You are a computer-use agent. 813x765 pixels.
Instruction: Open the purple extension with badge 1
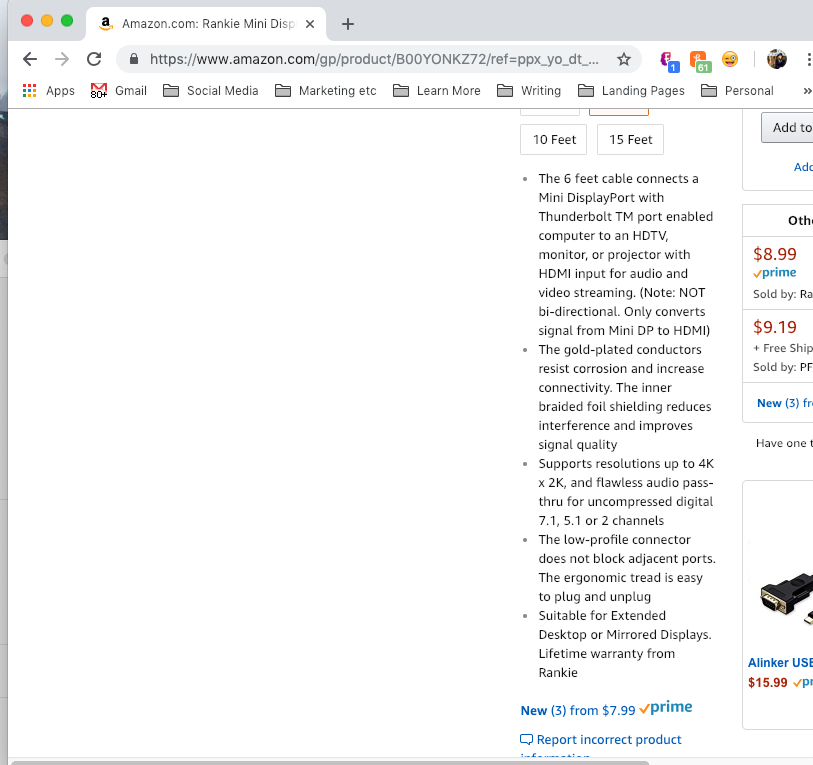(668, 61)
